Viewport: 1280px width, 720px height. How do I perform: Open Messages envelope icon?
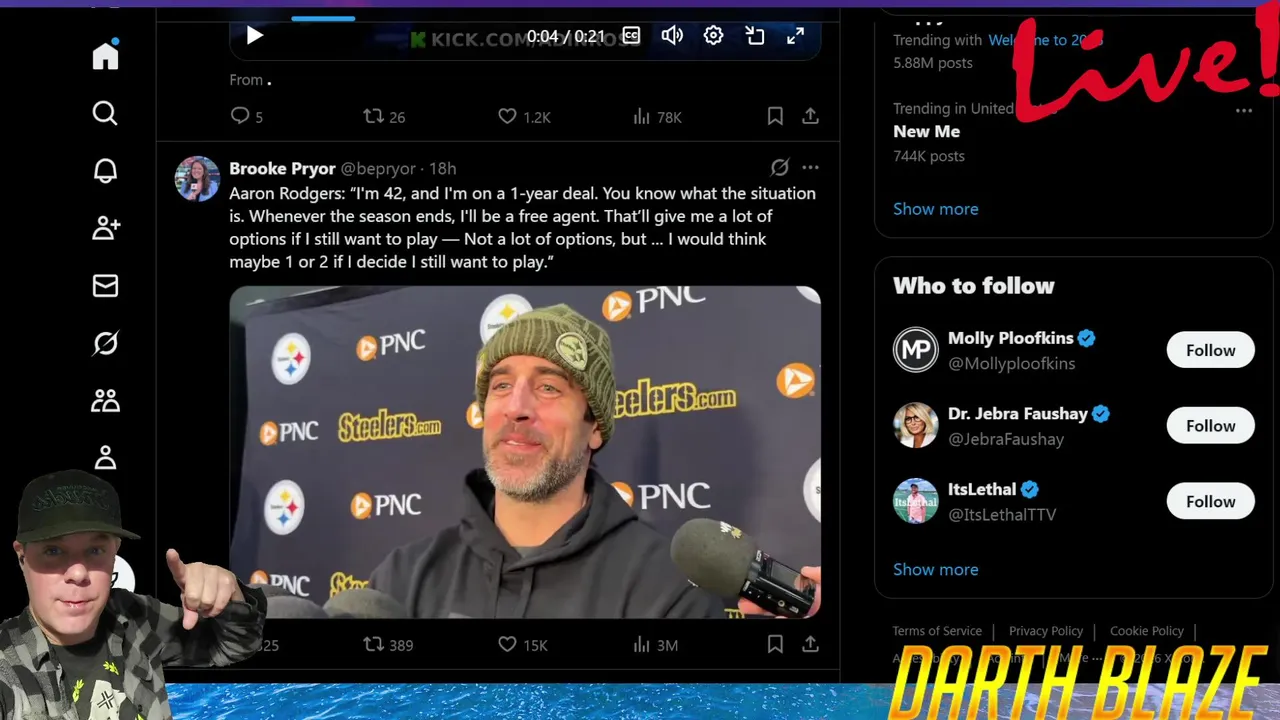click(x=105, y=286)
